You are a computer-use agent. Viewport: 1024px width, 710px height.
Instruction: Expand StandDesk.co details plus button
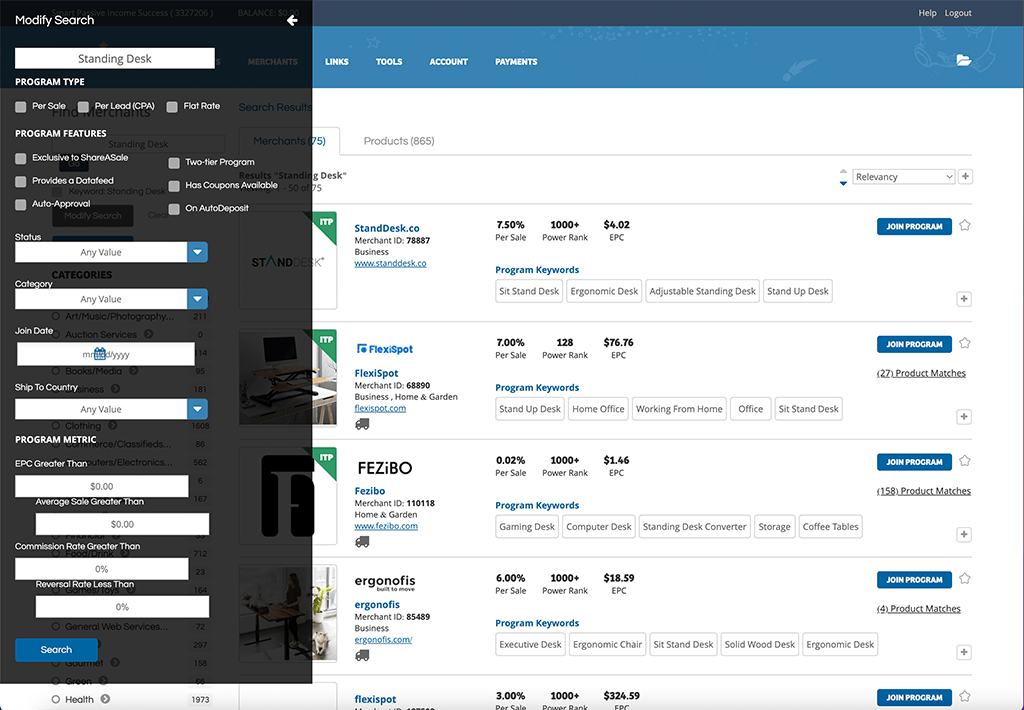pyautogui.click(x=963, y=299)
